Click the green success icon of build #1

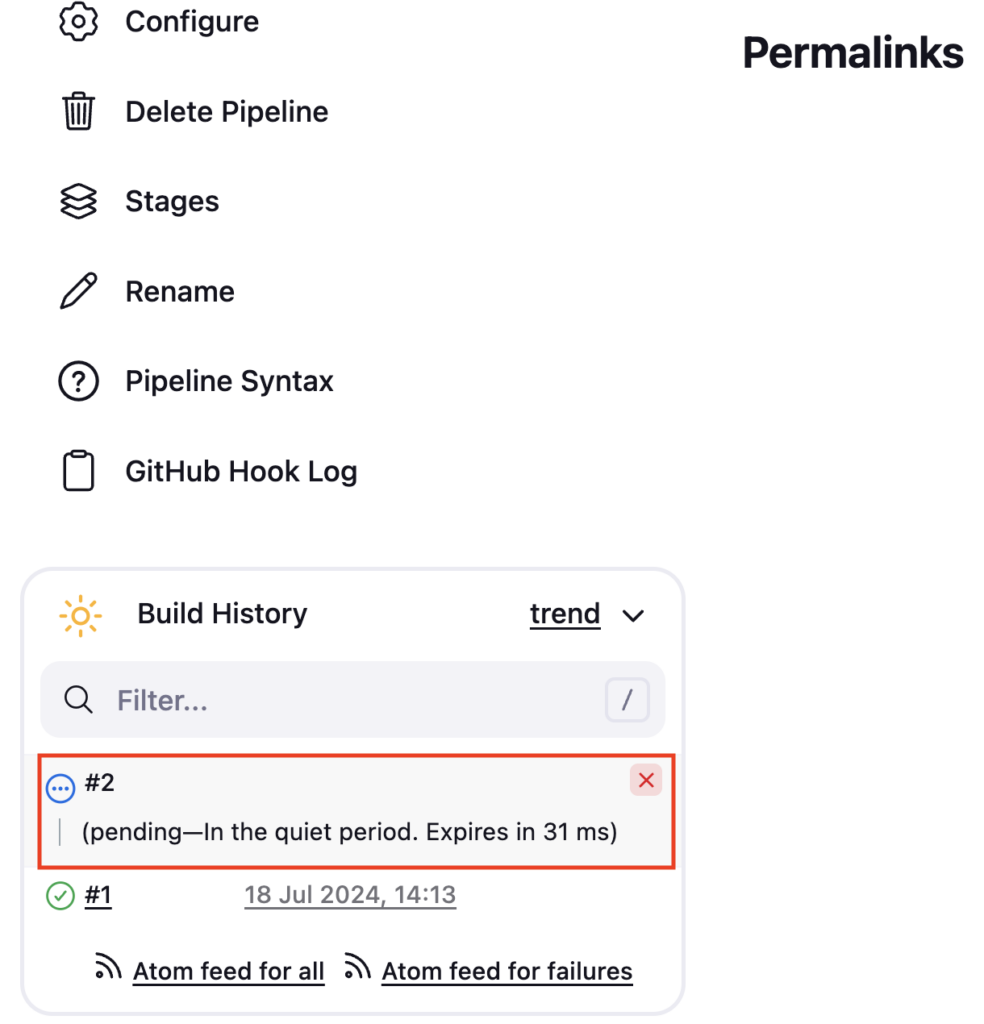[60, 895]
